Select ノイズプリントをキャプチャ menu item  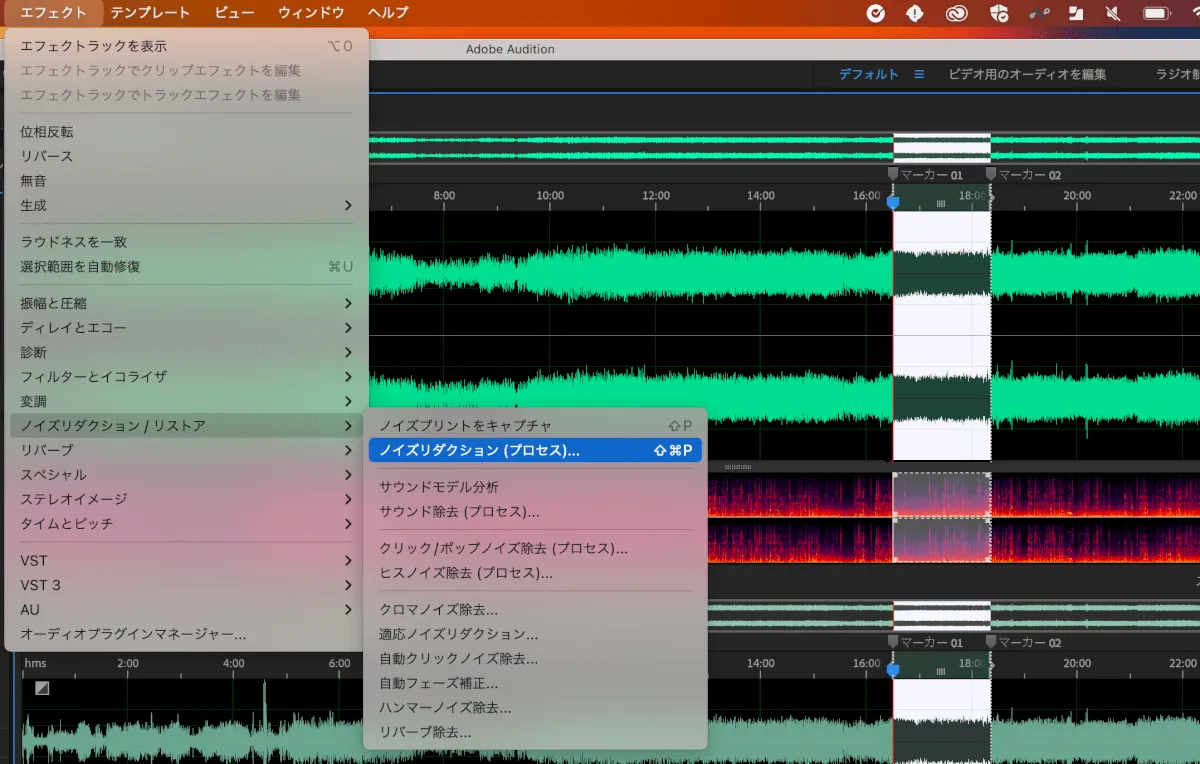[x=465, y=426]
